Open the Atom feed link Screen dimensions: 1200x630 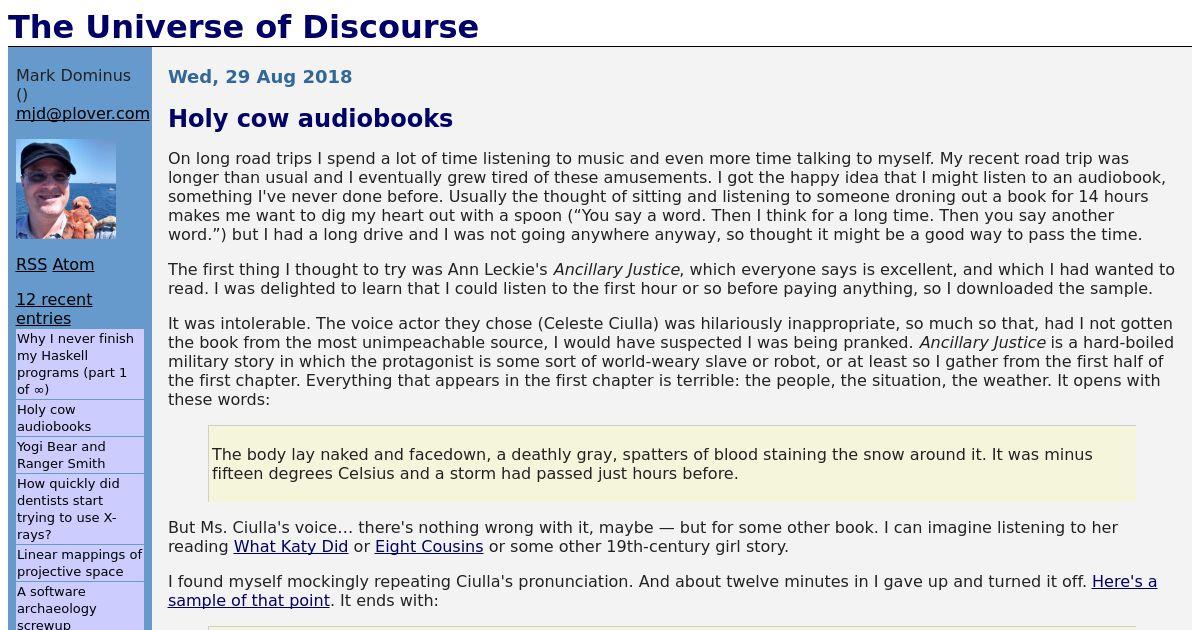(x=73, y=265)
